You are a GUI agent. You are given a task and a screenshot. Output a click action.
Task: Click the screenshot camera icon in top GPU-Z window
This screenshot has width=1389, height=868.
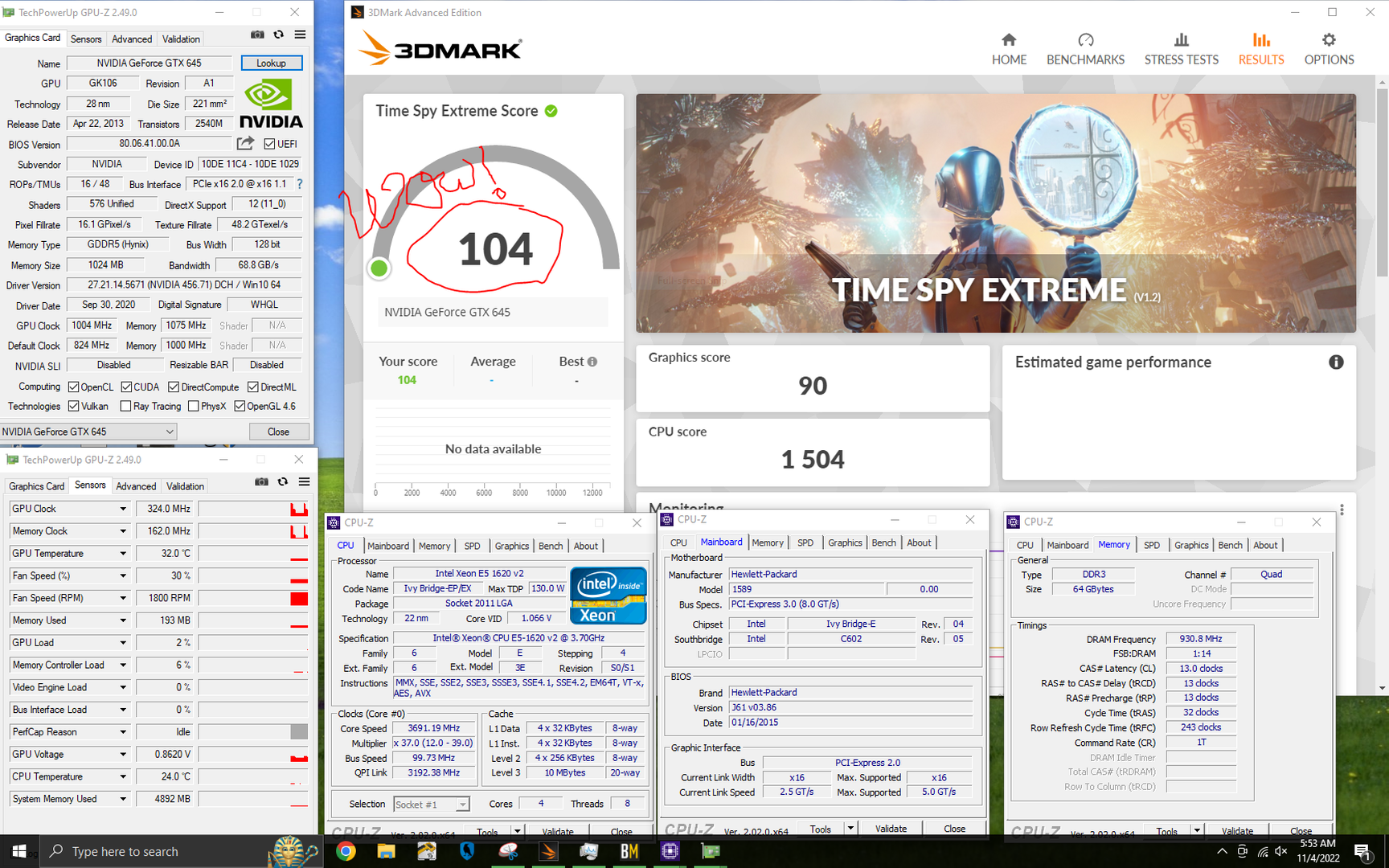click(x=257, y=35)
